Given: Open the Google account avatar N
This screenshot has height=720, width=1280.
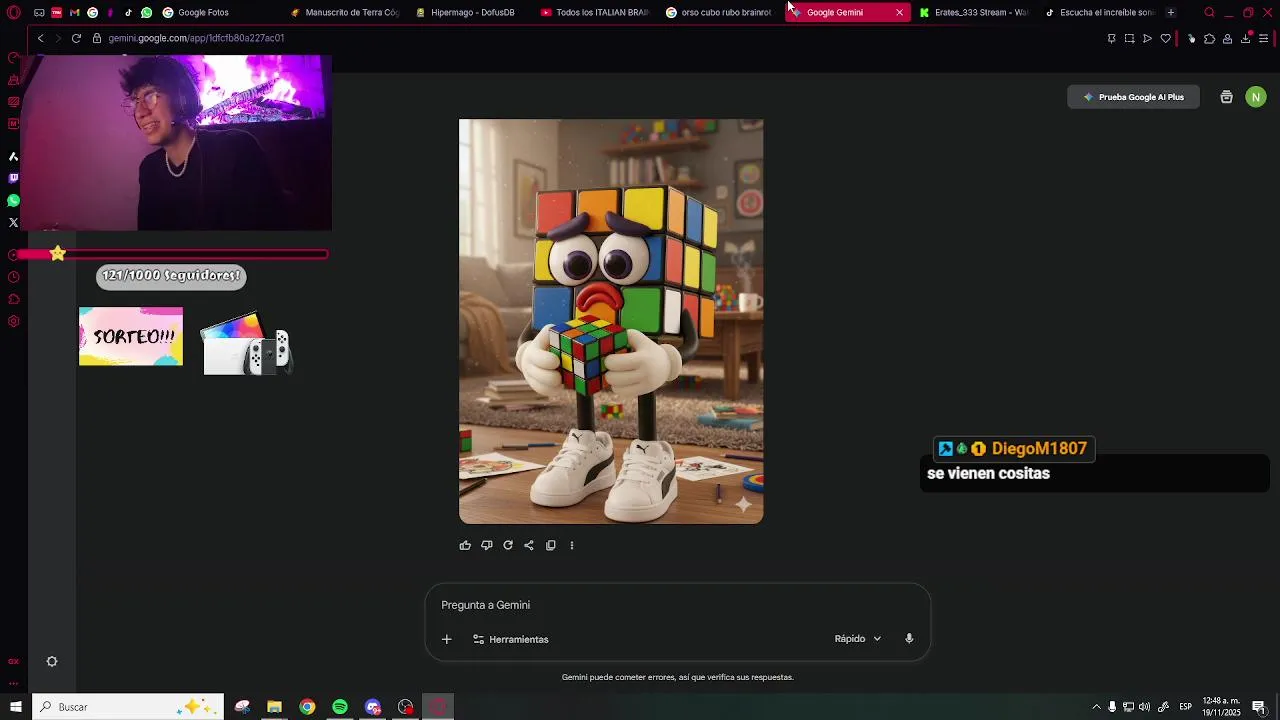Looking at the screenshot, I should 1256,97.
